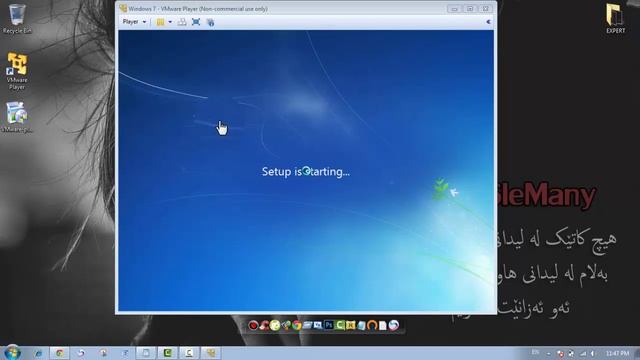Launch Photoshop from the dock
The height and width of the screenshot is (360, 640).
(x=329, y=325)
